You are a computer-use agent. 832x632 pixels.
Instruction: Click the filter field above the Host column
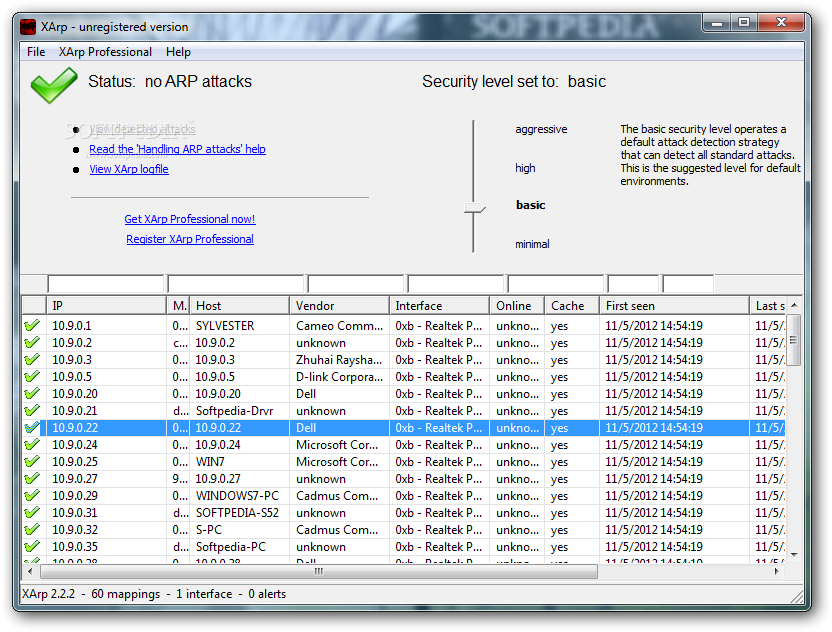pos(236,284)
